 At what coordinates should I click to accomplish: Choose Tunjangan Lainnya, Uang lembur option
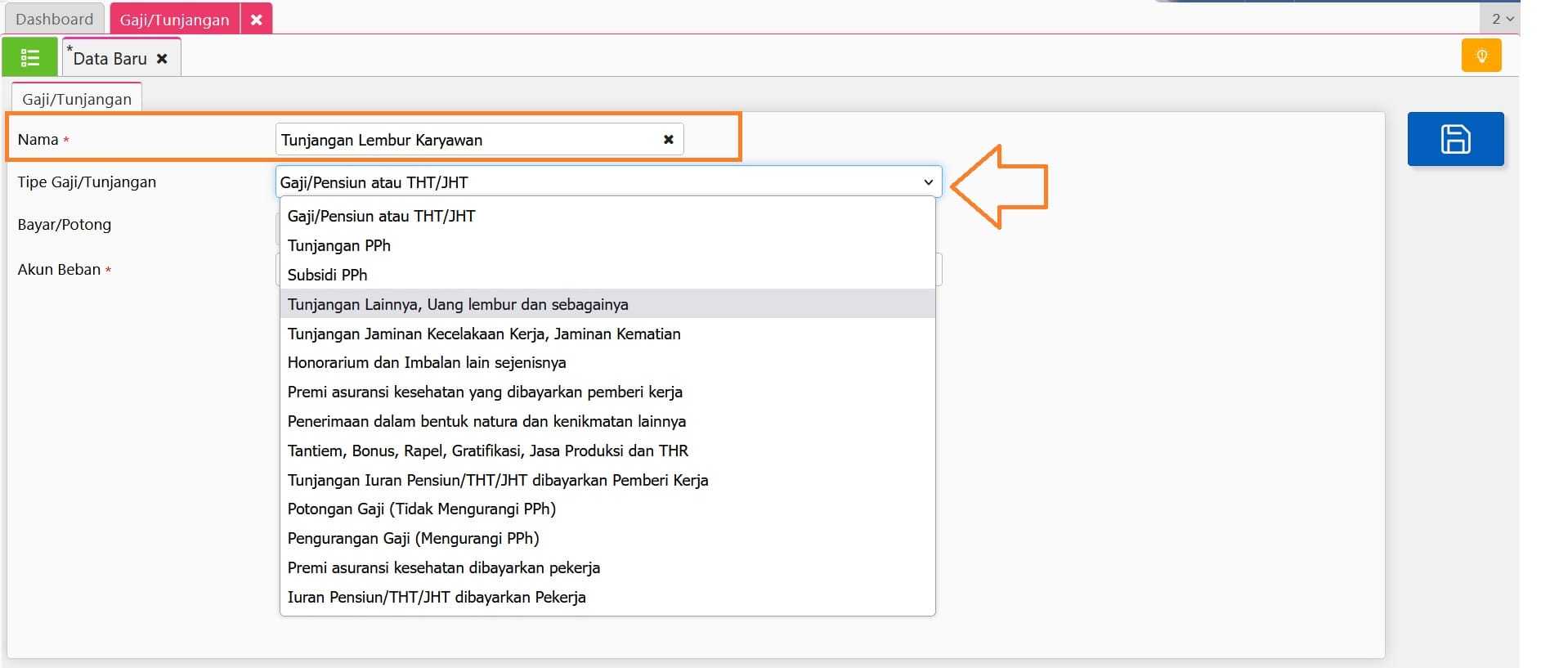pos(458,304)
